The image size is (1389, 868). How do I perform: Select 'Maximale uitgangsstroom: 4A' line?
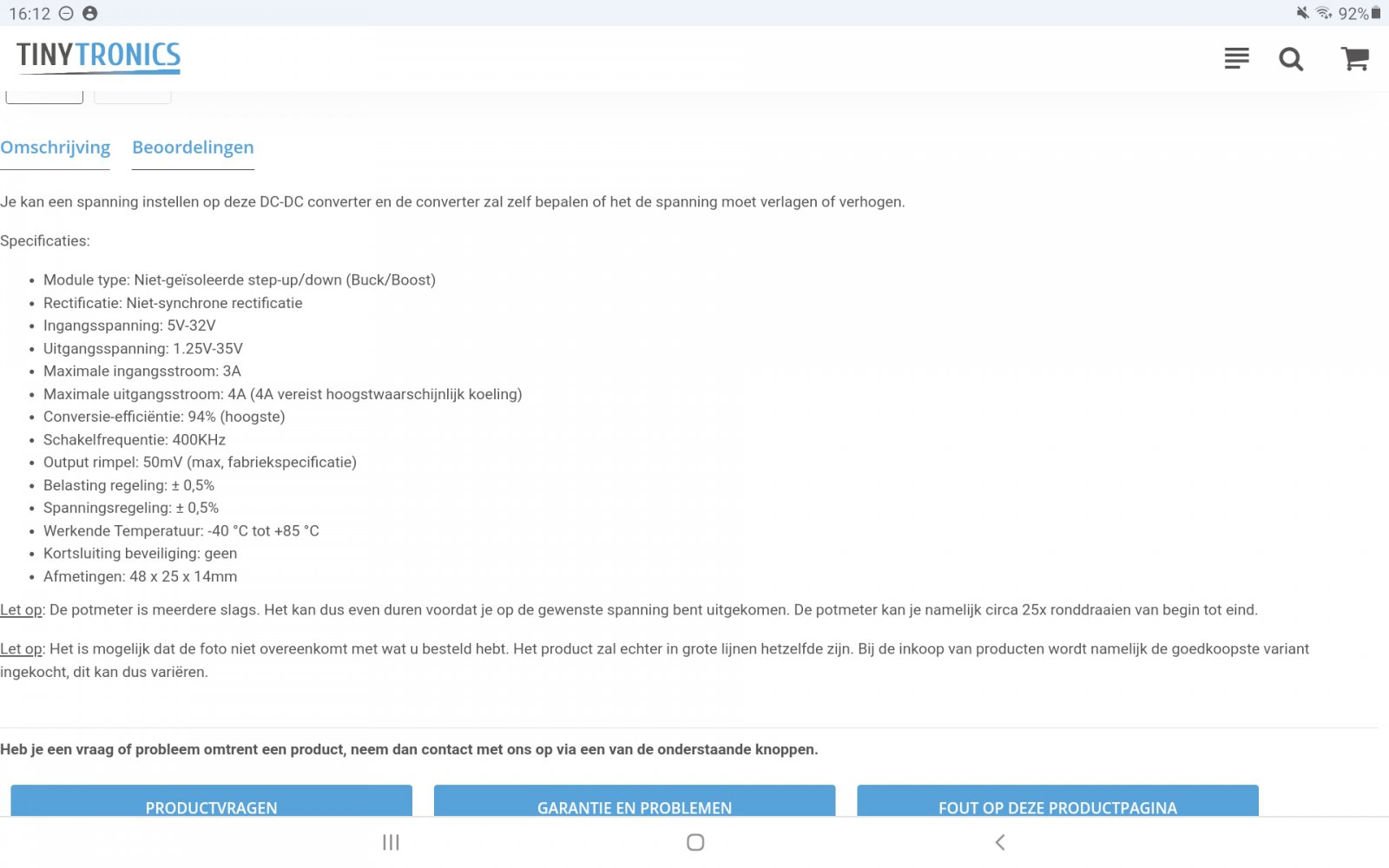(283, 394)
